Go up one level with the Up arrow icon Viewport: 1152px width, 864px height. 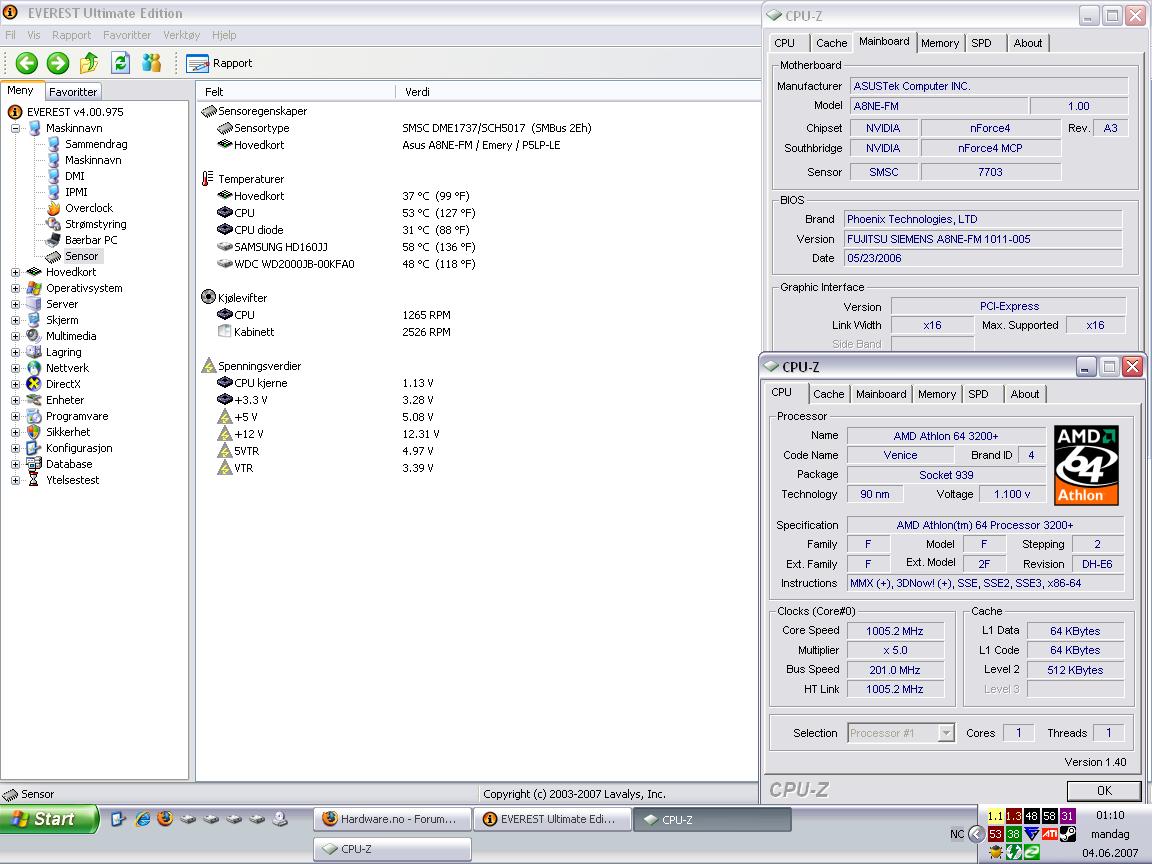tap(89, 63)
